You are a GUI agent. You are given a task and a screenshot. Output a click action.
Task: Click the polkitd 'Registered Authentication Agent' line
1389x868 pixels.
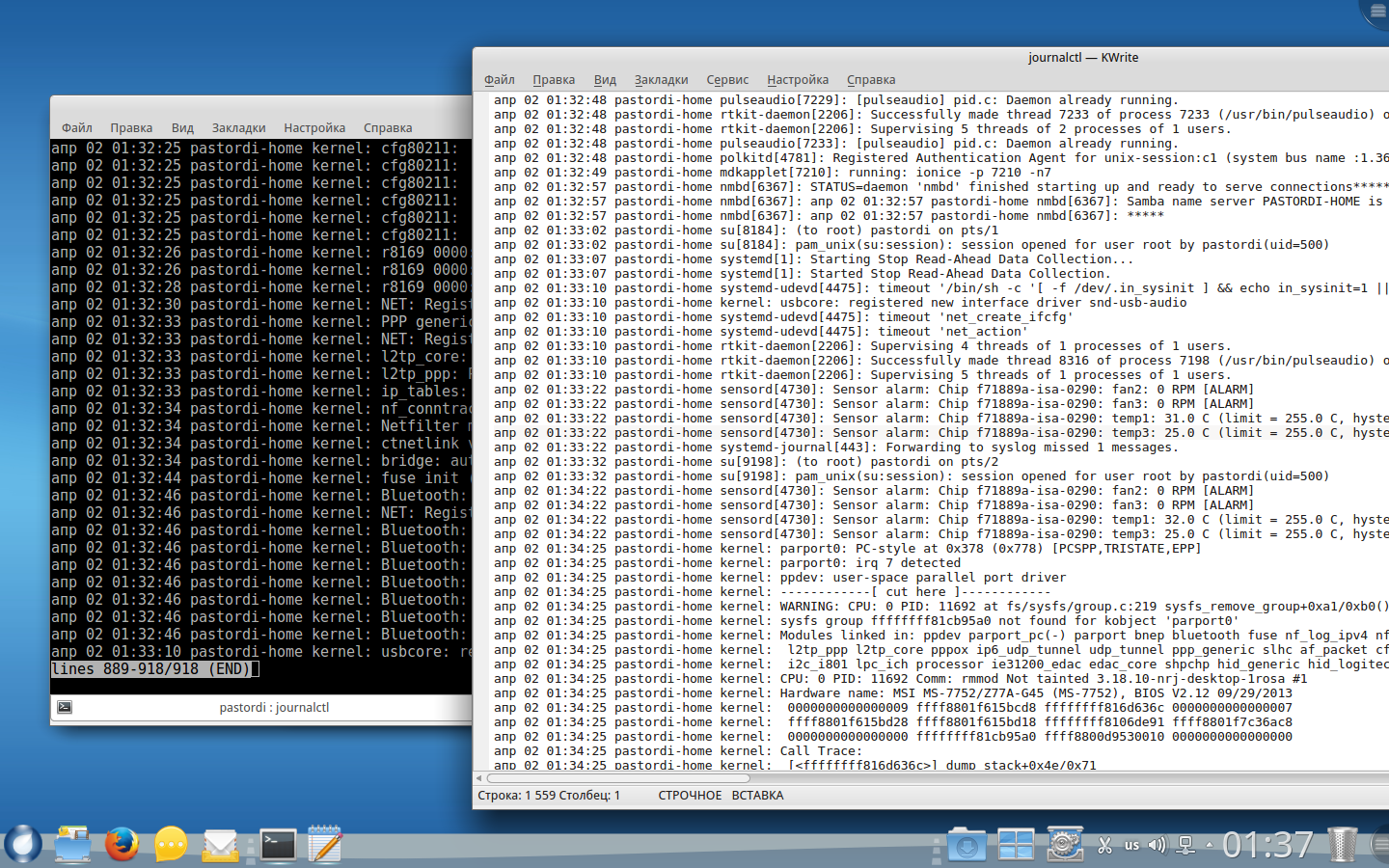(941, 158)
